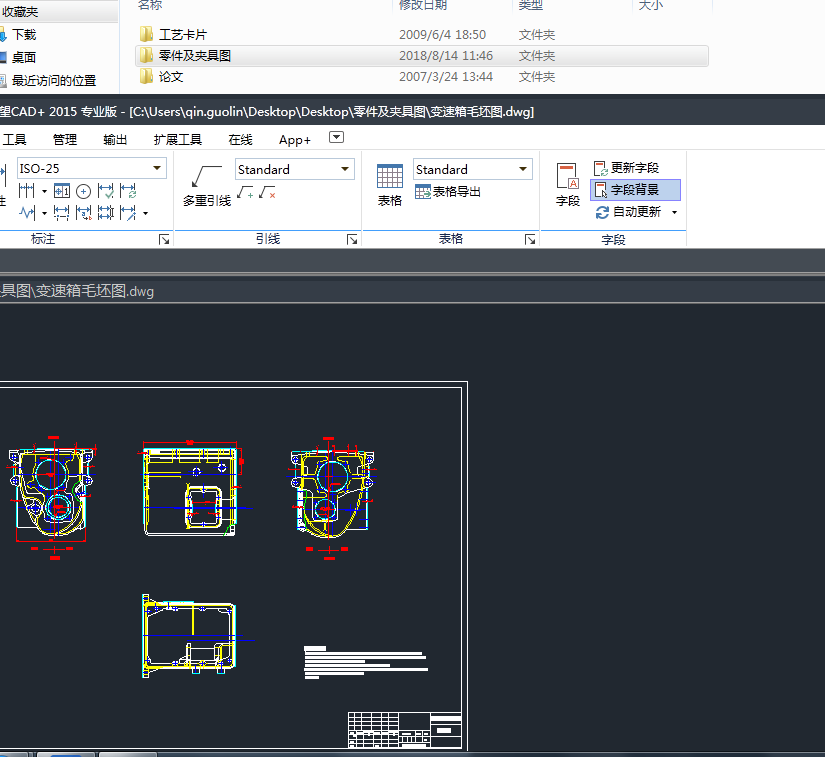
Task: Open the 在线 ribbon tab
Action: pyautogui.click(x=240, y=139)
